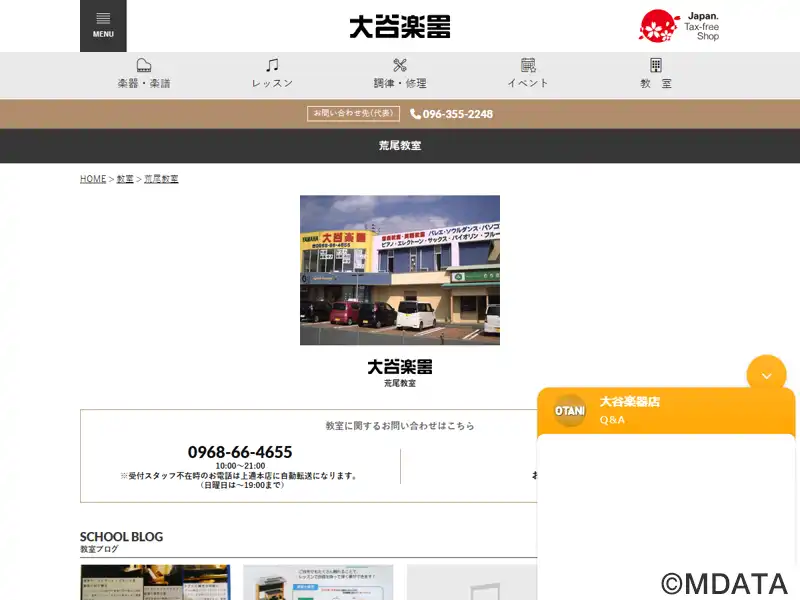This screenshot has width=800, height=600.
Task: Click the 荒尾教室 caption under the logo
Action: click(x=400, y=383)
